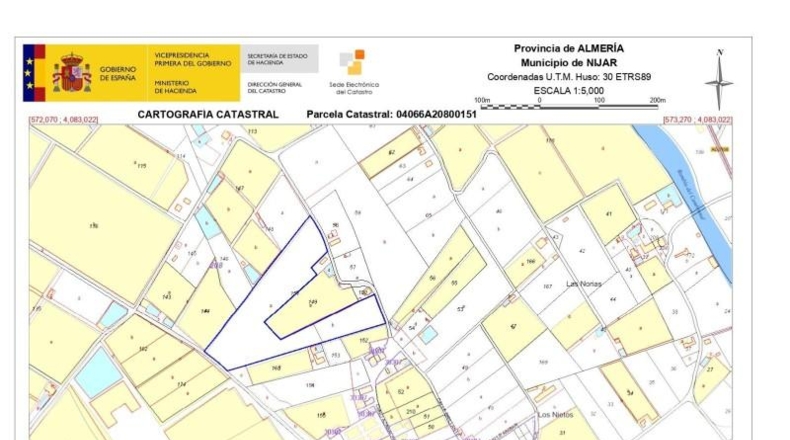Click the '200m' scale bar label
Viewport: 790px width, 440px height.
[657, 100]
